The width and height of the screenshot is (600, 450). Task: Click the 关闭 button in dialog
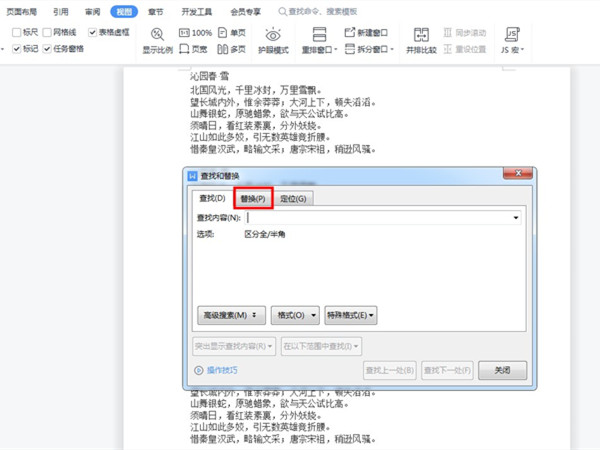(502, 370)
